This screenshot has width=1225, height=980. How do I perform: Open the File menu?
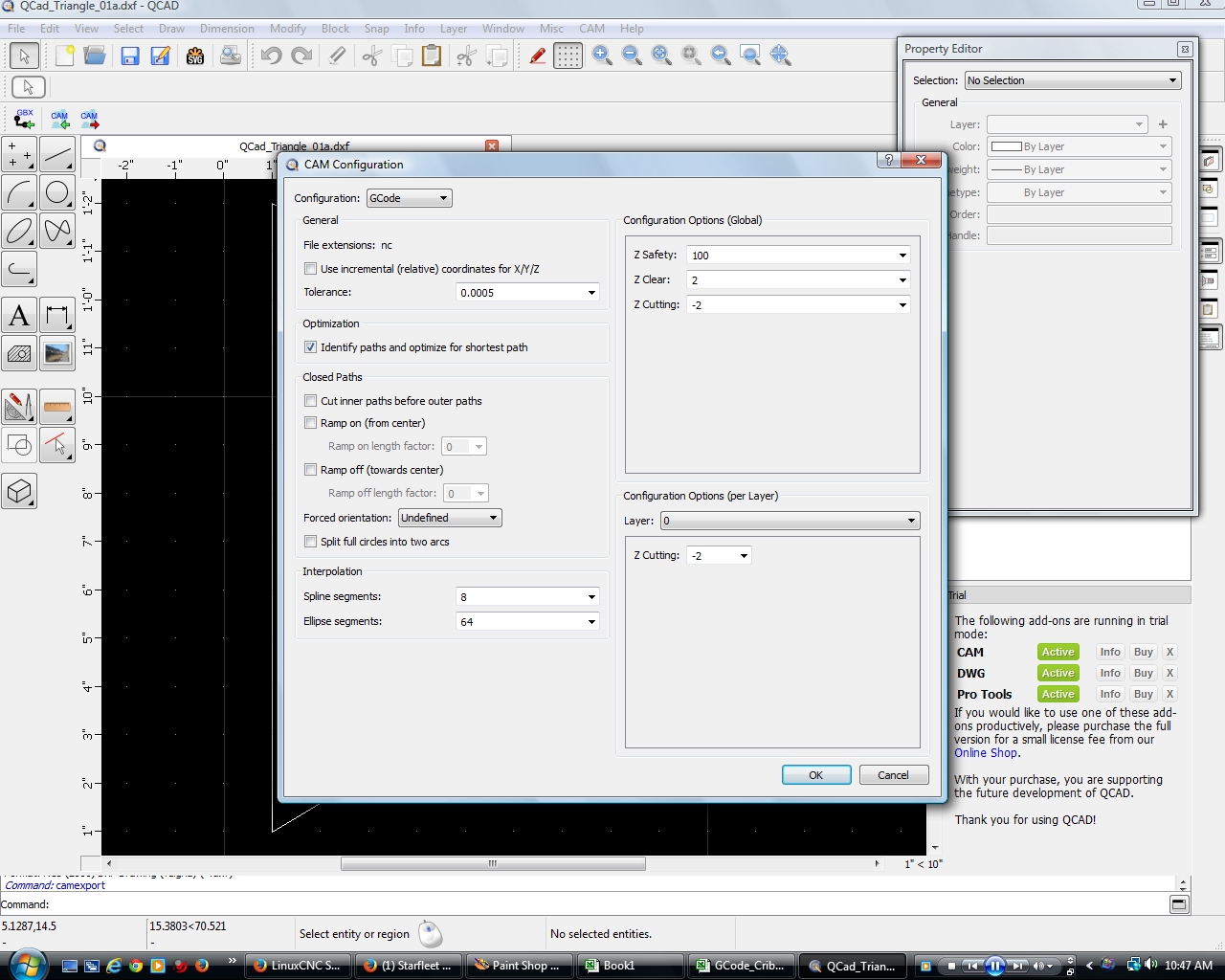point(16,29)
